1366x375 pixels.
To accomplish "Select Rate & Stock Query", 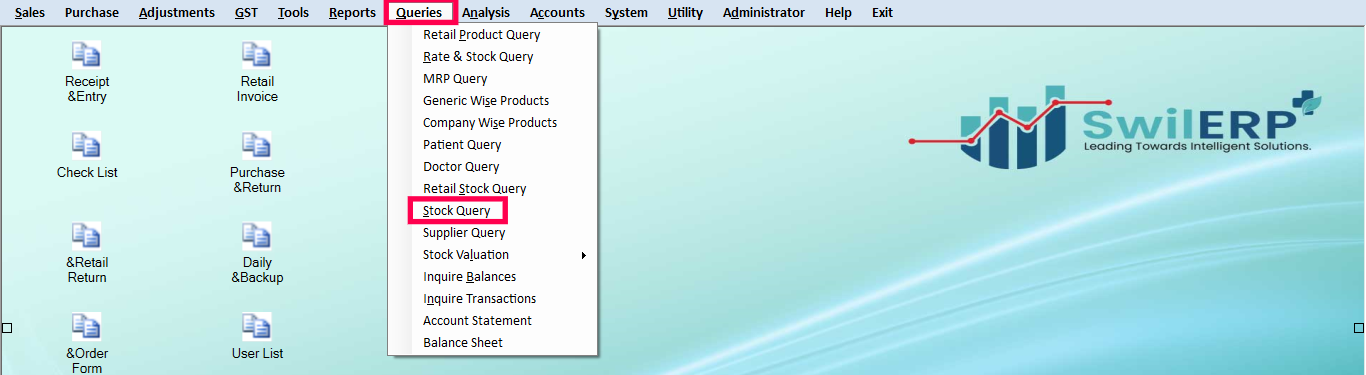I will pos(492,57).
